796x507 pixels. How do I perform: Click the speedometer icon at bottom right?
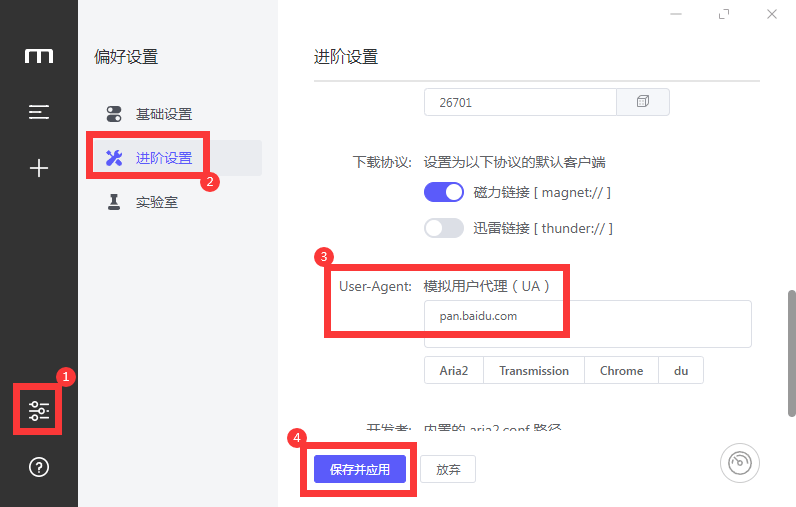coord(739,464)
